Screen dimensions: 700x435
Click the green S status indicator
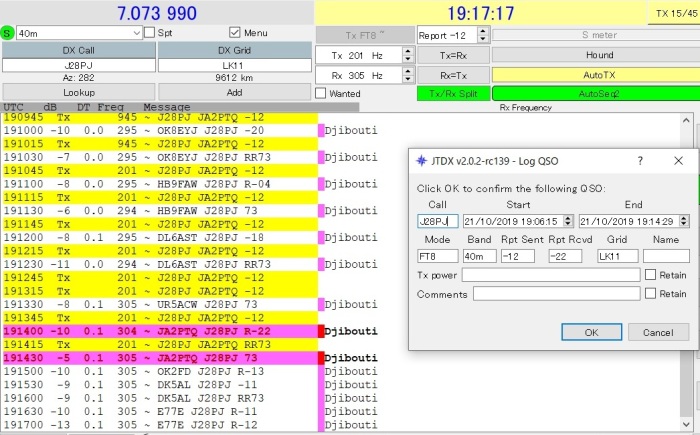click(x=8, y=33)
